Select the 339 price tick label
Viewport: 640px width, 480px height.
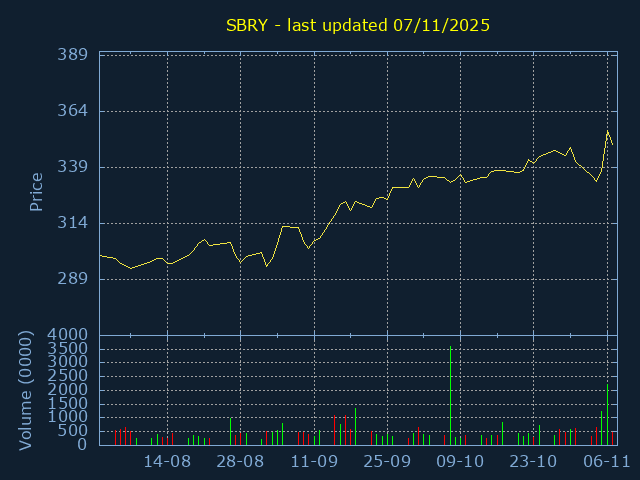pyautogui.click(x=73, y=167)
